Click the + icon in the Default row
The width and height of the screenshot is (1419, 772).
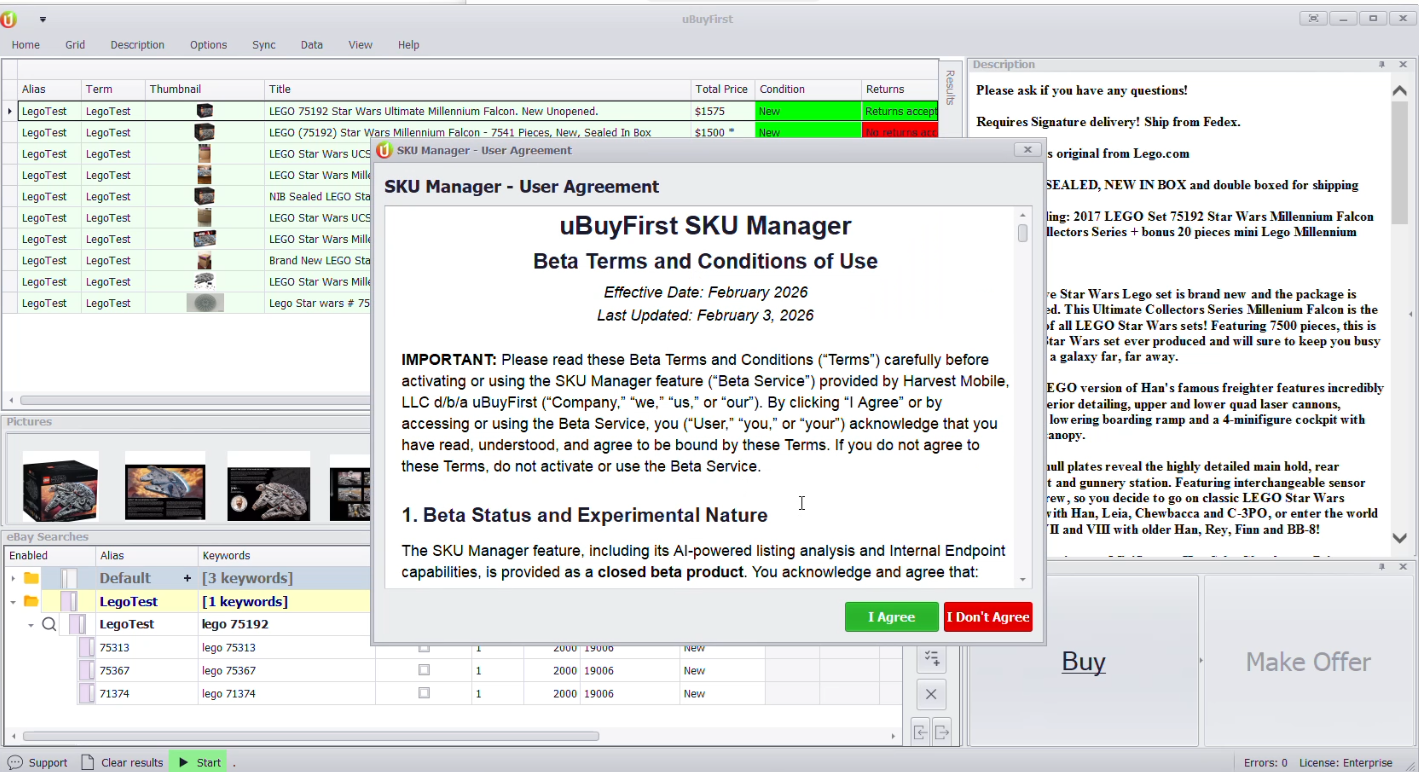(x=187, y=578)
